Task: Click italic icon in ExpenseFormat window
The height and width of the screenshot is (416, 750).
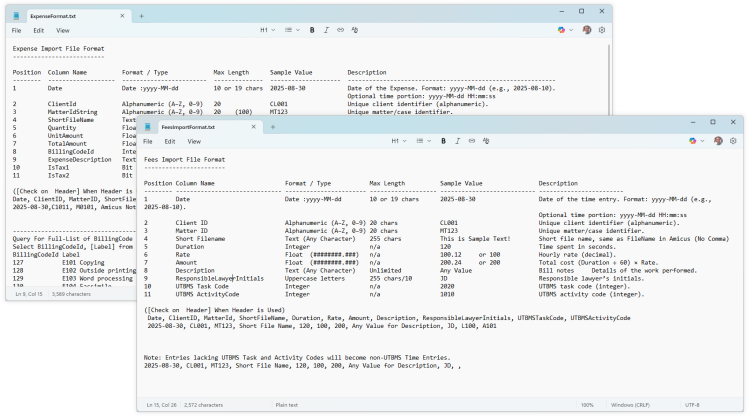Action: point(326,30)
